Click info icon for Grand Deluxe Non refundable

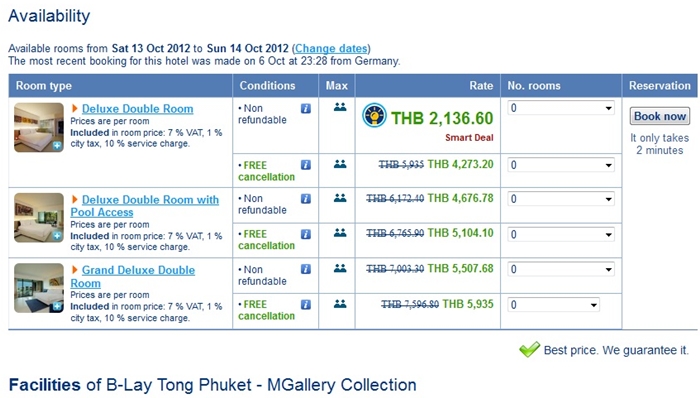click(306, 269)
